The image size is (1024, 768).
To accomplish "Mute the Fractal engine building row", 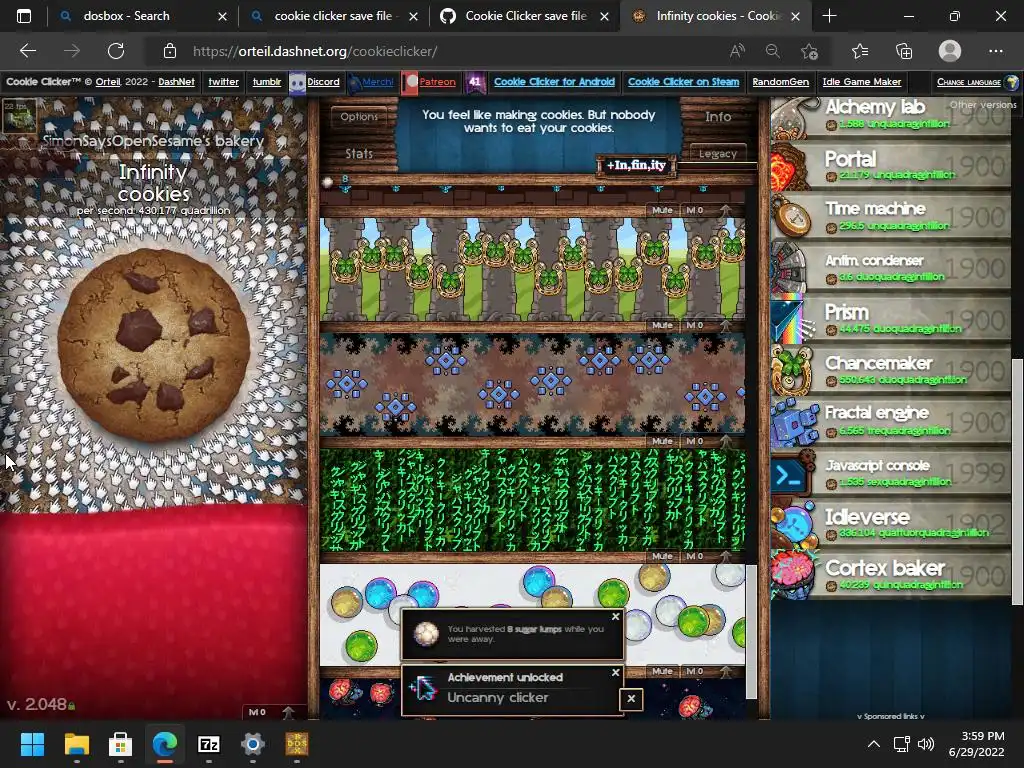I will click(662, 441).
